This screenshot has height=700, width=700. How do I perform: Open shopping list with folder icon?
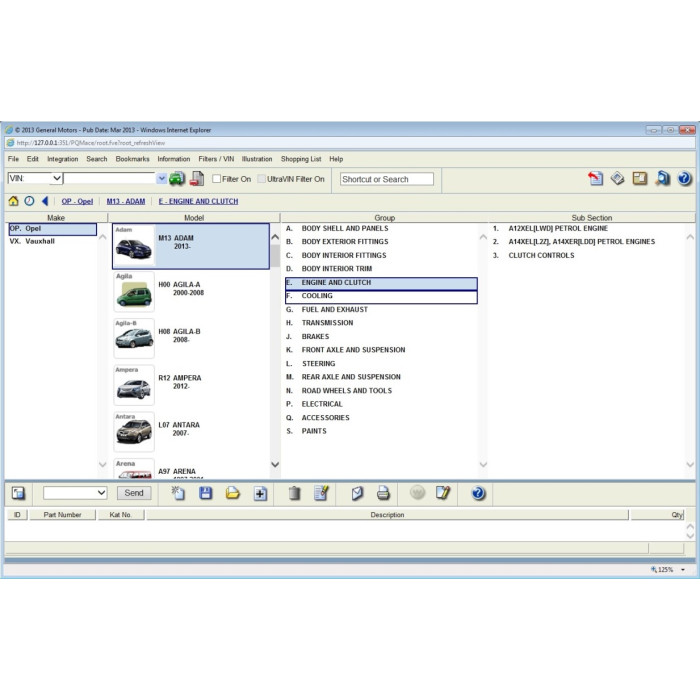[x=233, y=493]
